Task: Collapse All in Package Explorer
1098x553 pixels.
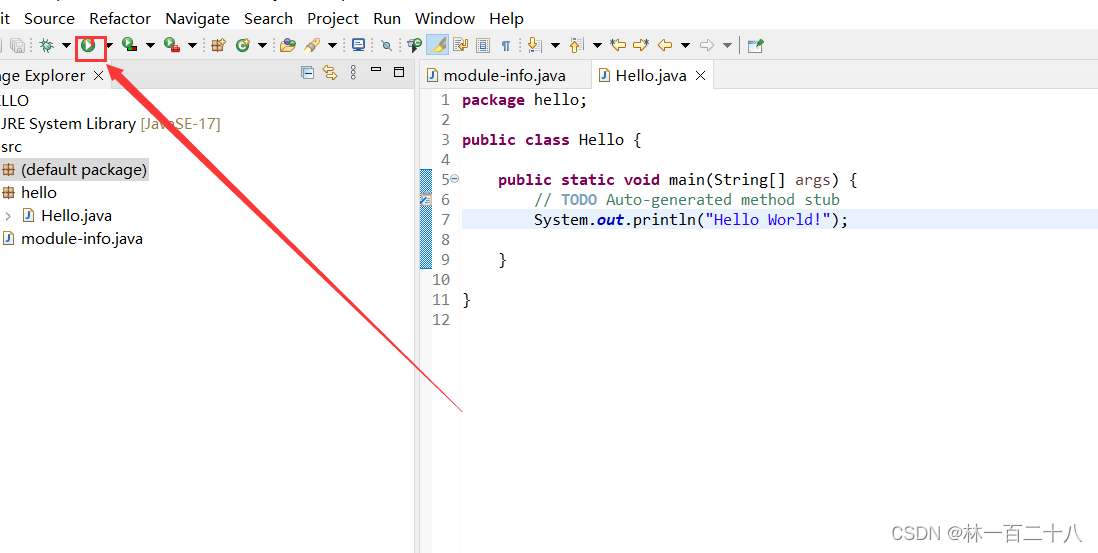Action: pos(307,72)
